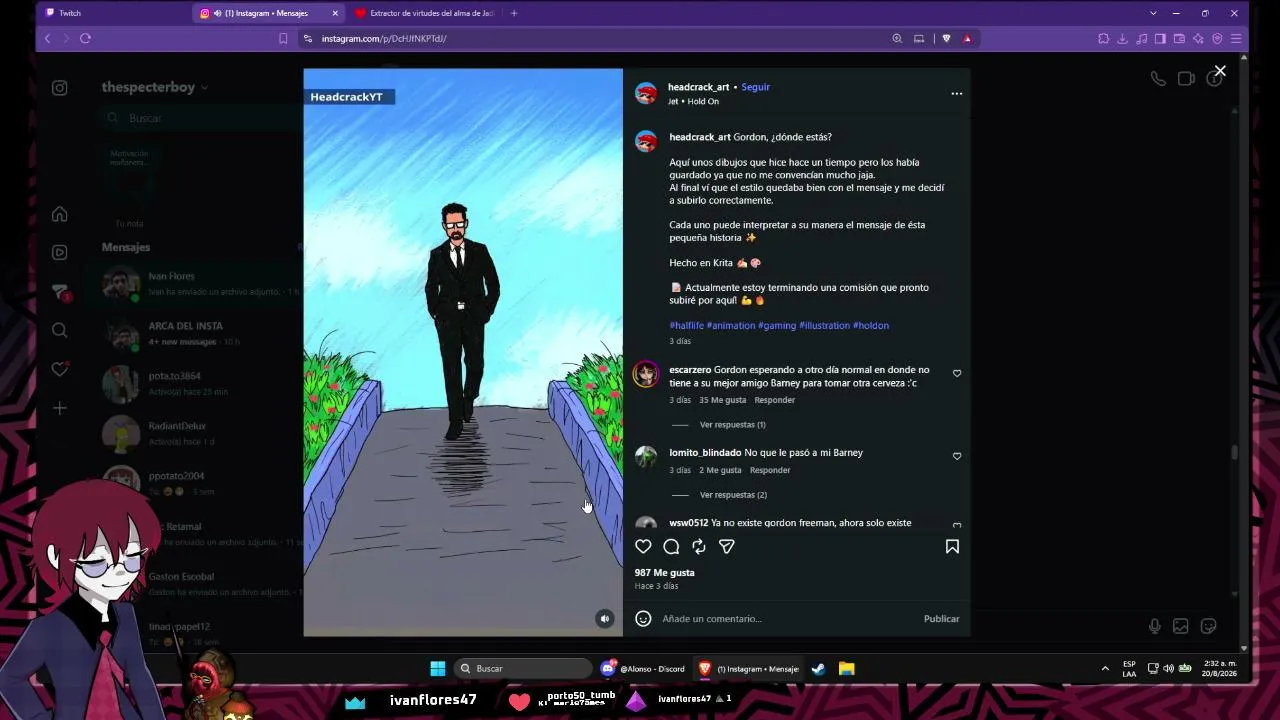
Task: Follow headcrack_art with the Seguir link
Action: pos(756,87)
